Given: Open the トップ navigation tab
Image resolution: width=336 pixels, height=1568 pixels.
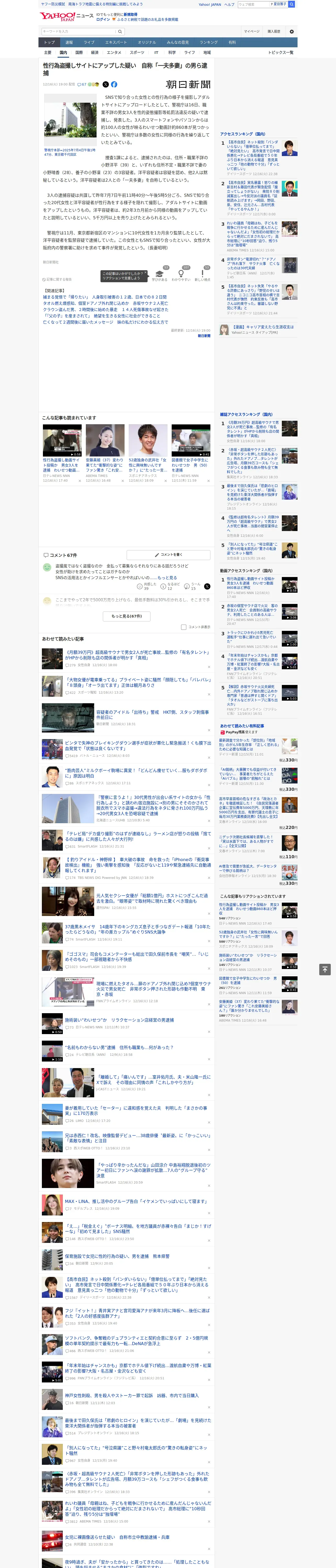Looking at the screenshot, I should (49, 43).
